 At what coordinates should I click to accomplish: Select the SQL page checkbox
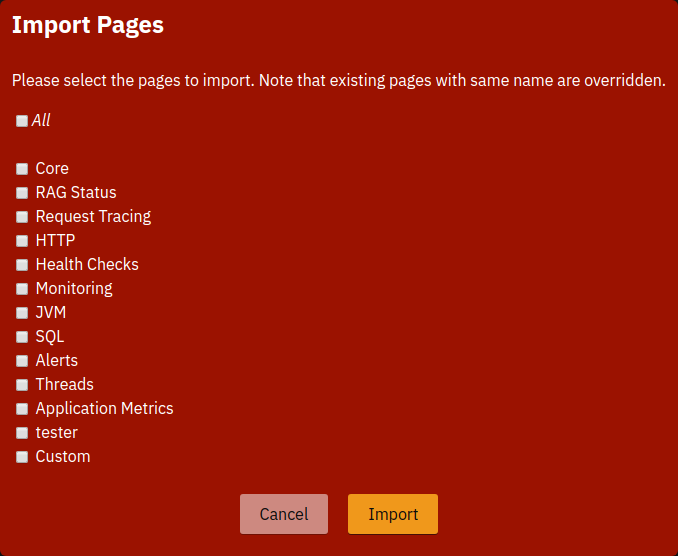(x=22, y=337)
